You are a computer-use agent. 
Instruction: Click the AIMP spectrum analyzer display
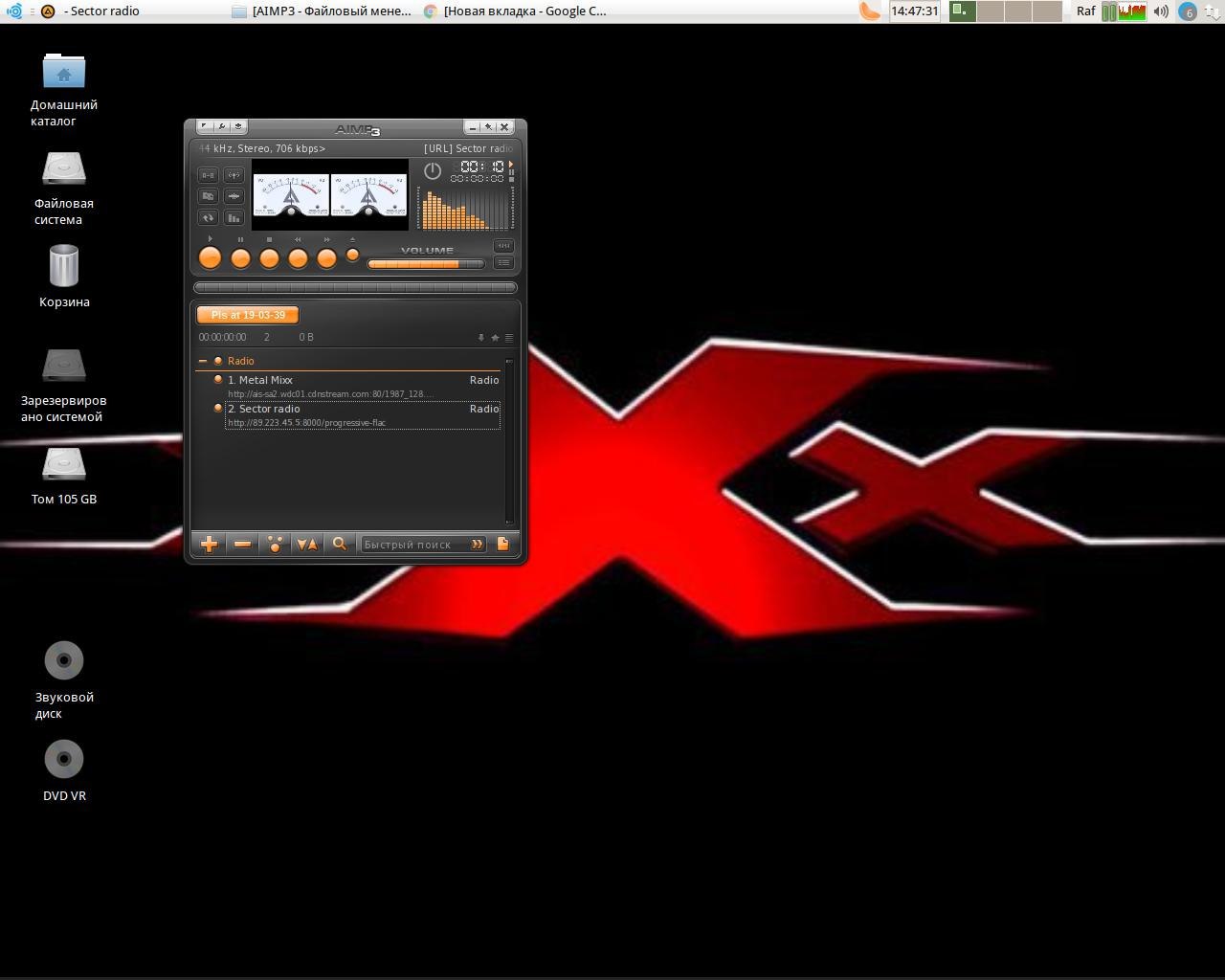coord(465,209)
